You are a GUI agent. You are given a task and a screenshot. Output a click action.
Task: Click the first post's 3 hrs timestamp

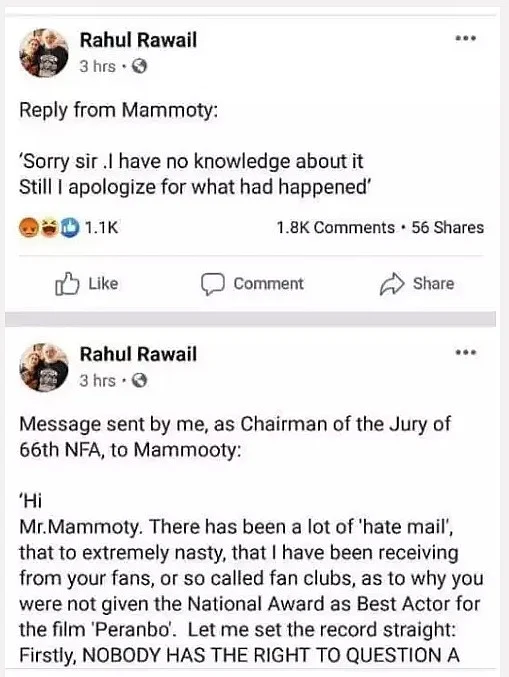(x=98, y=66)
